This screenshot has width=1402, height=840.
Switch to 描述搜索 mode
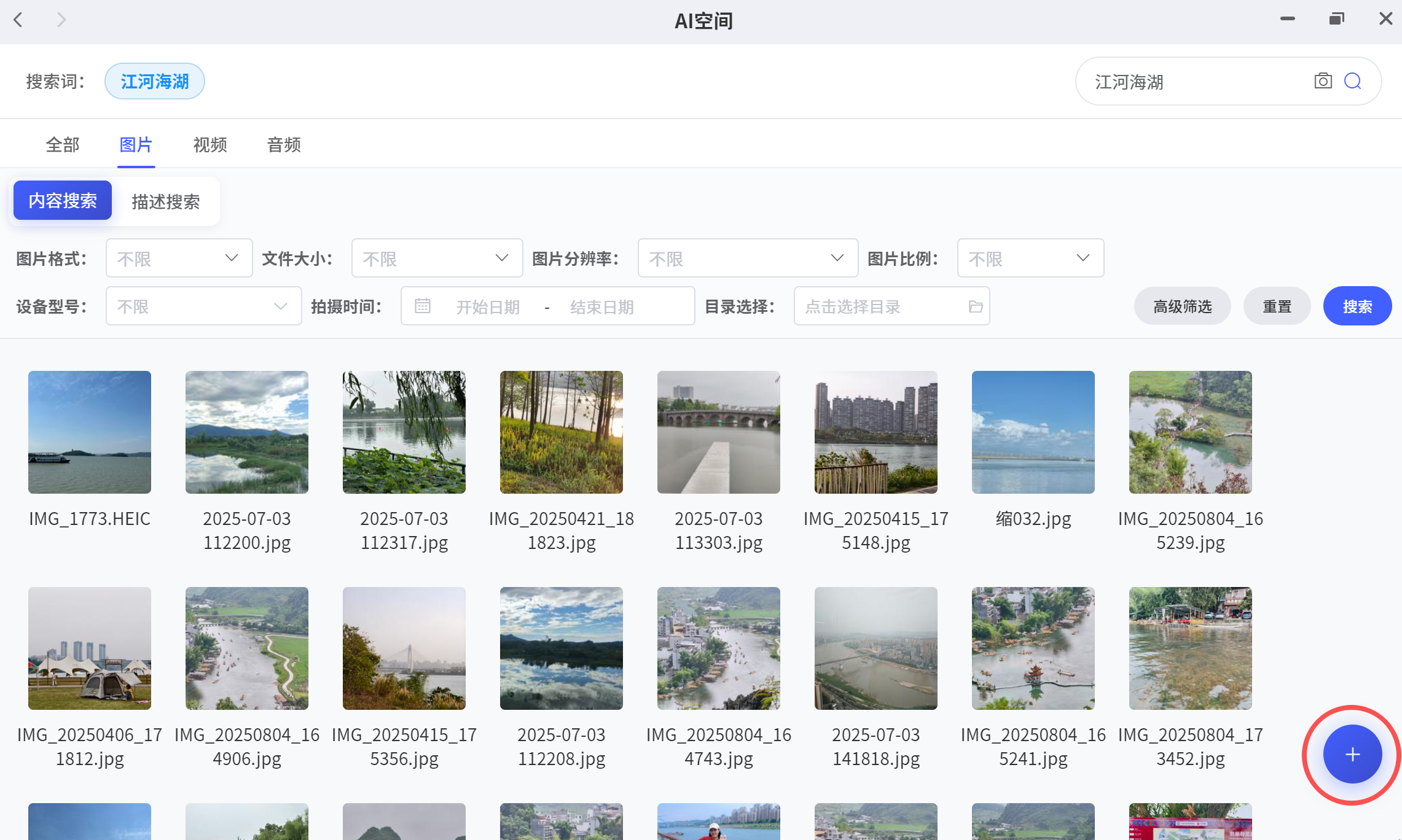click(x=165, y=201)
